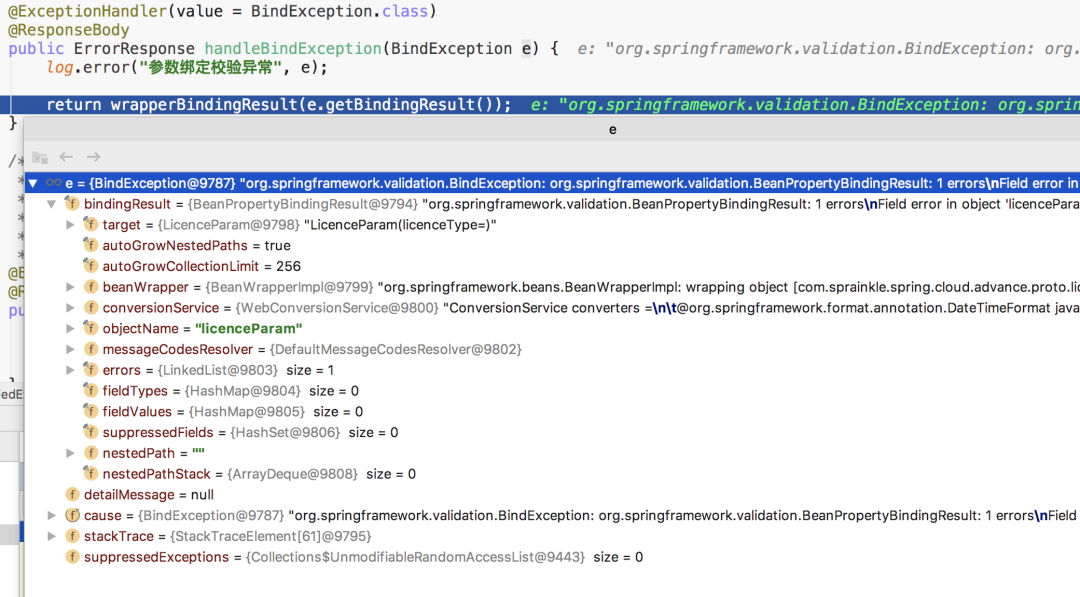The width and height of the screenshot is (1080, 597).
Task: Click the watch glasses icon on 'e' row
Action: pos(54,182)
